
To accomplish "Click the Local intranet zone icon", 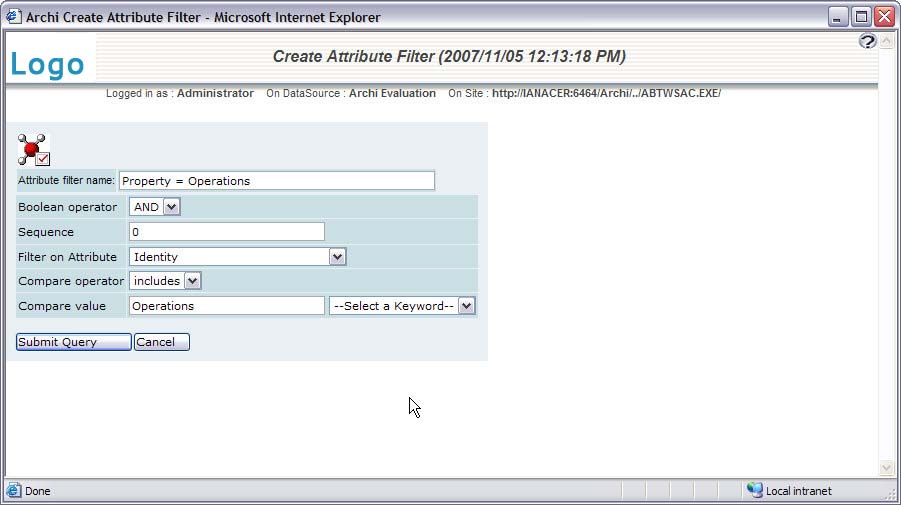I will pos(755,491).
